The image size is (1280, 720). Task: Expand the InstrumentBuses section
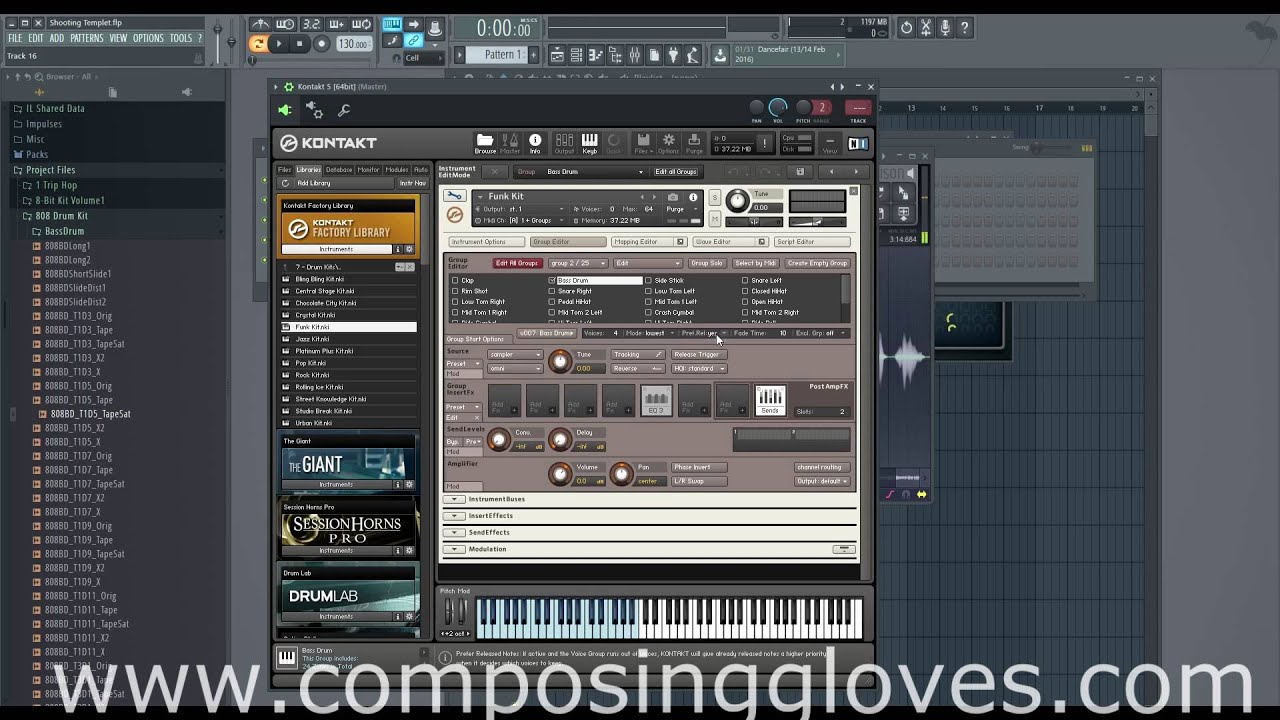pyautogui.click(x=454, y=499)
